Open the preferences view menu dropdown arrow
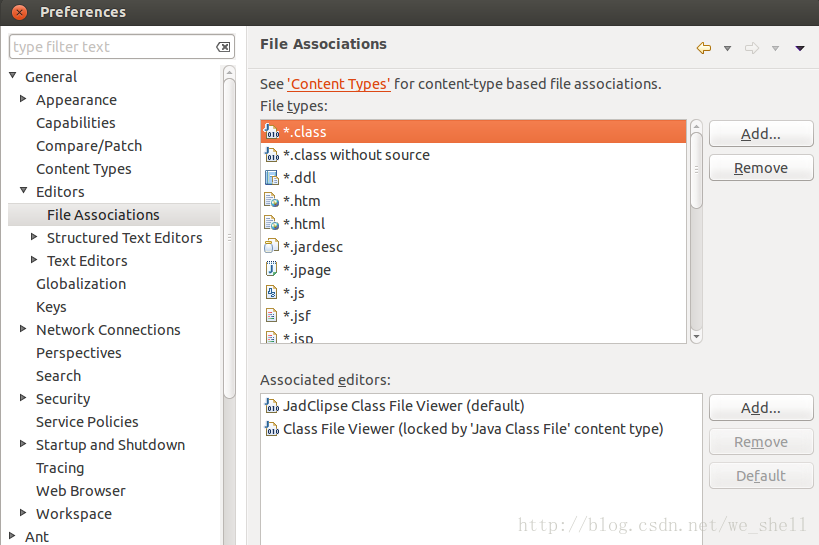Viewport: 819px width, 545px height. coord(800,49)
